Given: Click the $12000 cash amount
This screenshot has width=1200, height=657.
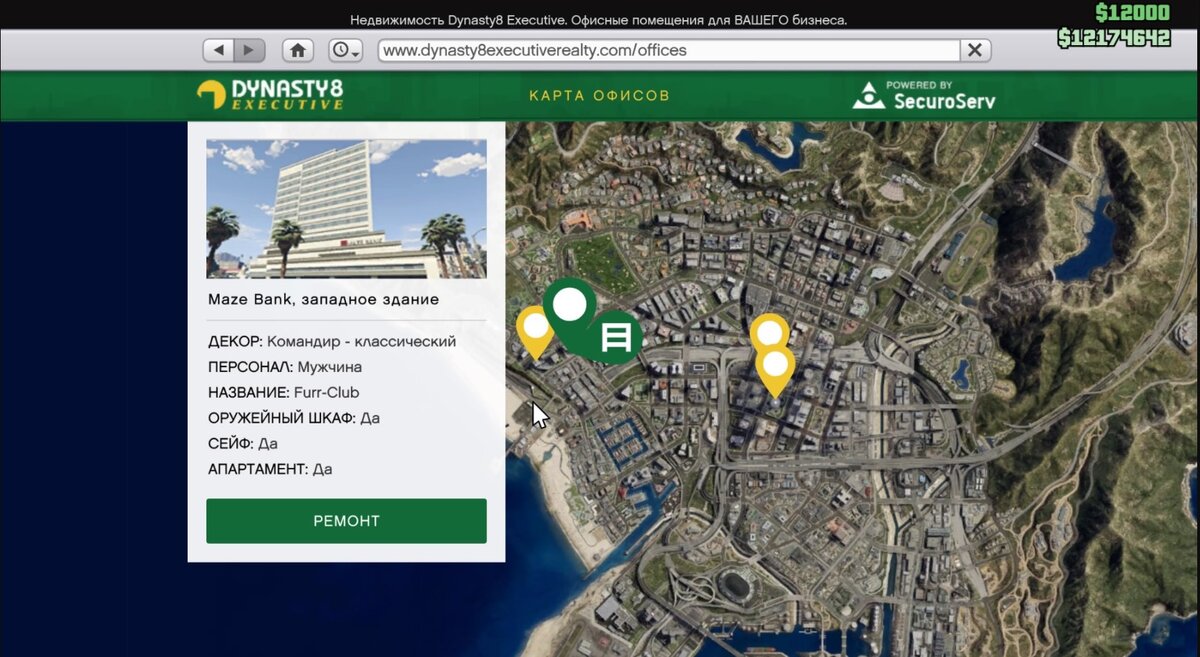Looking at the screenshot, I should tap(1132, 13).
